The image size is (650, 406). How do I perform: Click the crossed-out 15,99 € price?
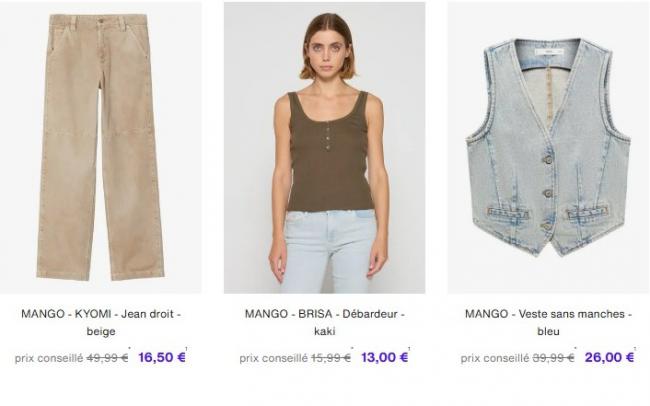click(331, 357)
